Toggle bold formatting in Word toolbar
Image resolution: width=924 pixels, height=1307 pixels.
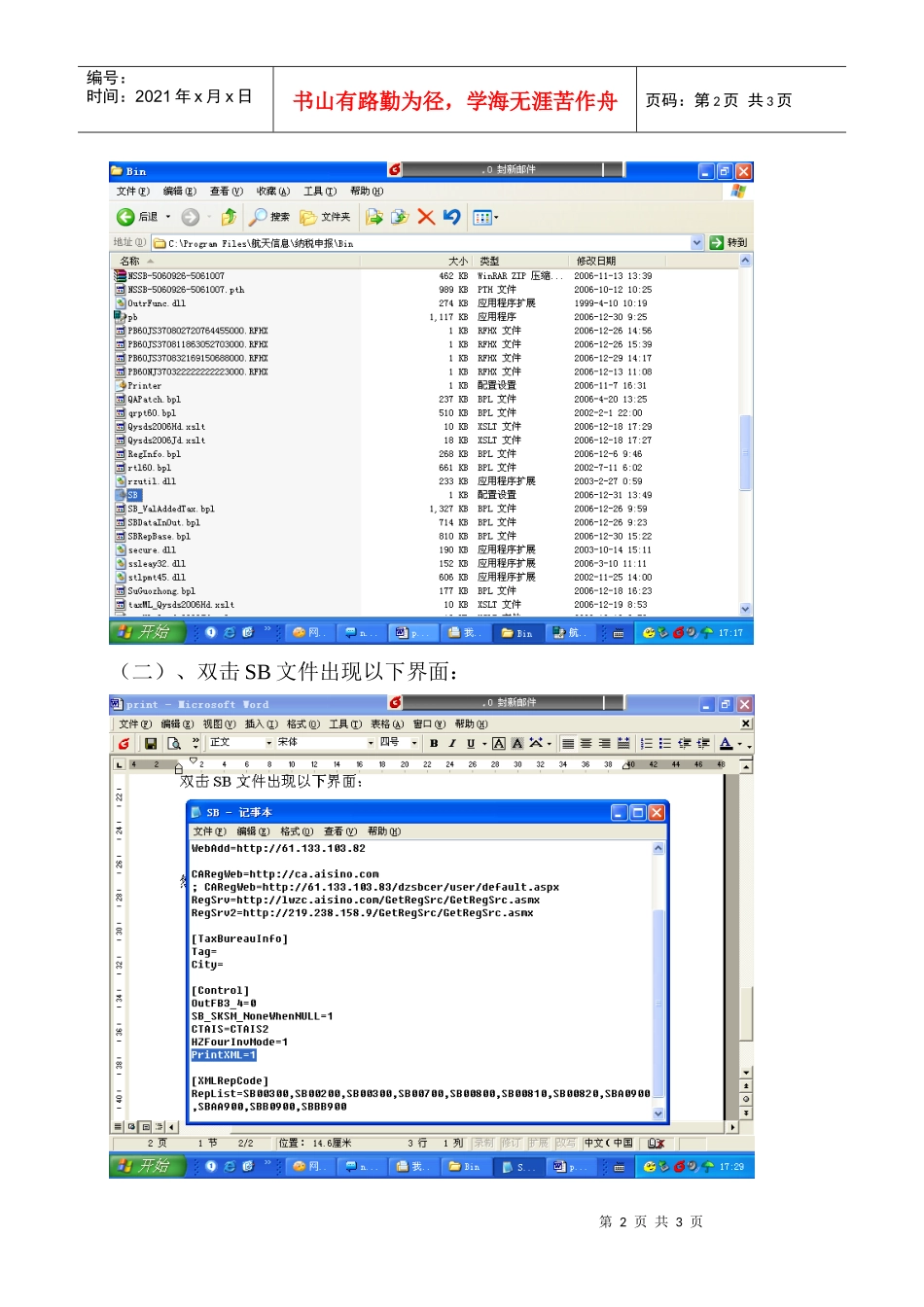[x=434, y=744]
